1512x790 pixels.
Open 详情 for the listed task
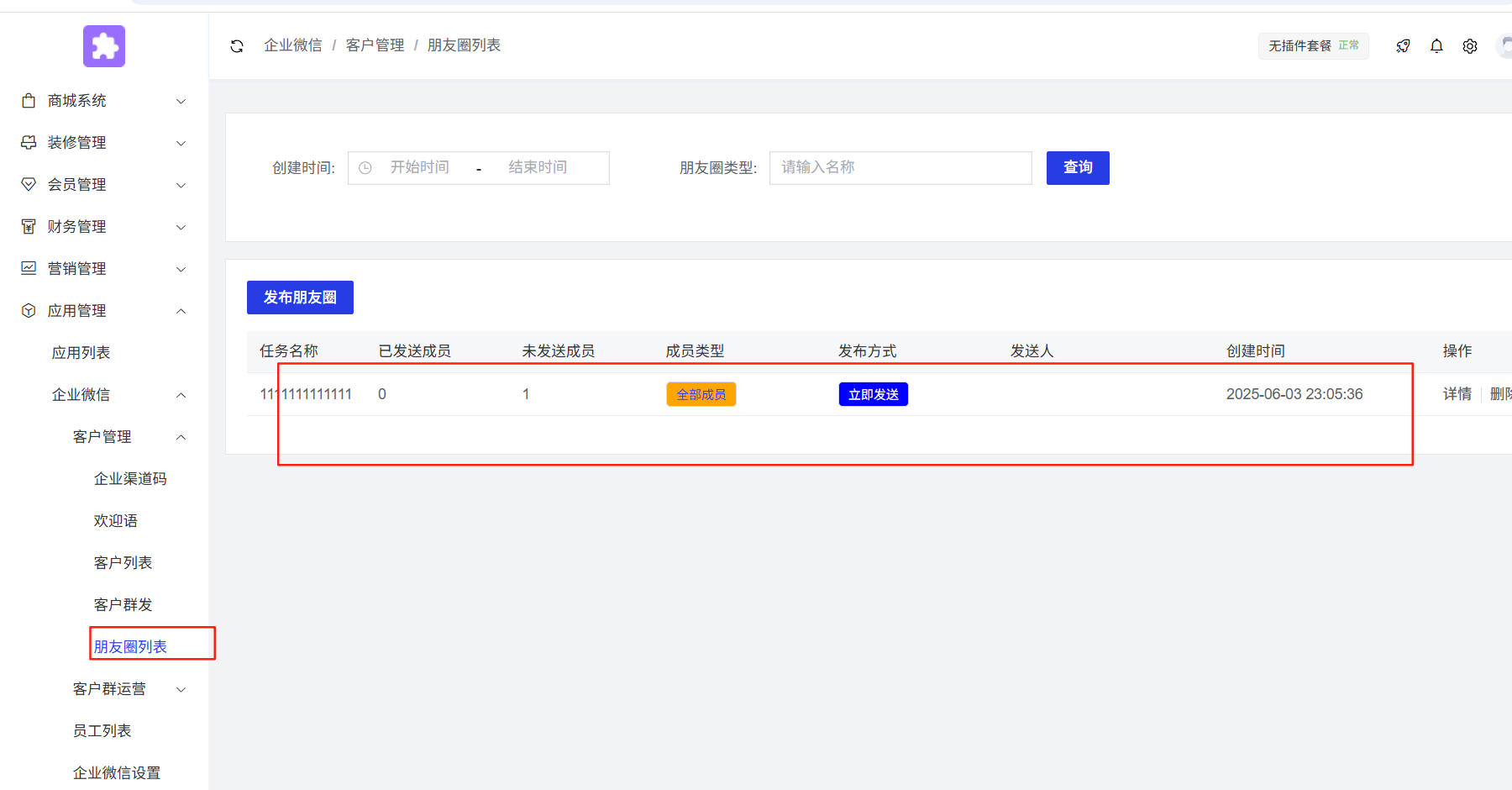[1456, 393]
